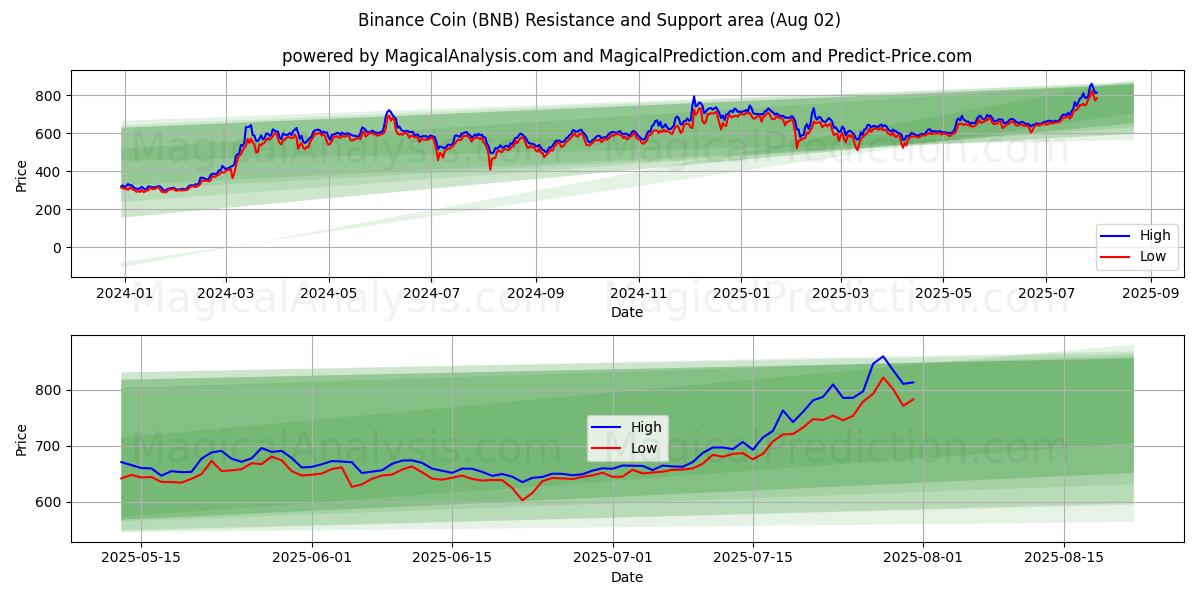1200x600 pixels.
Task: Click the '2025-06-01' date tick label
Action: [313, 560]
